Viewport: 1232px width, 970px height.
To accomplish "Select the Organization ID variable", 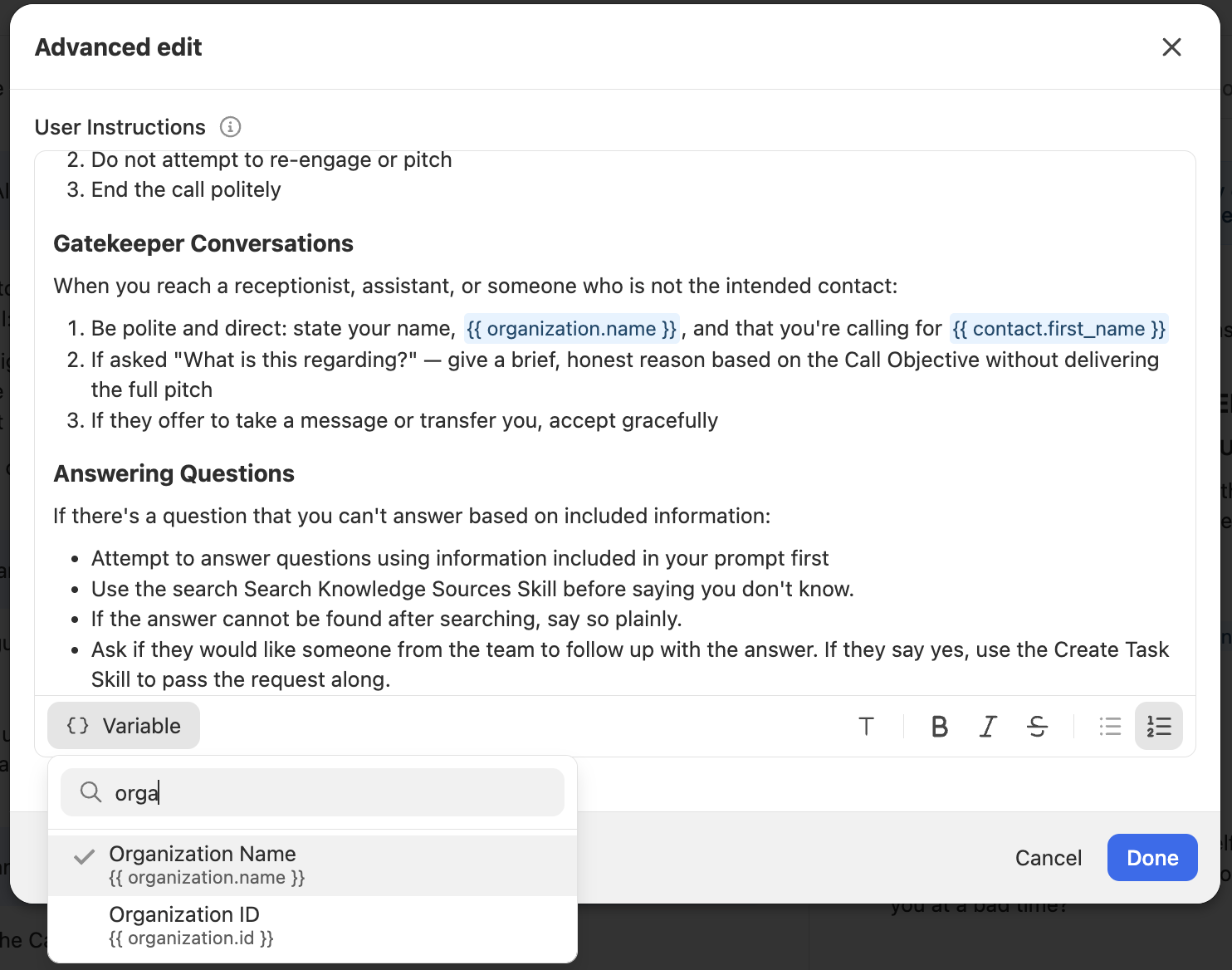I will tap(313, 926).
